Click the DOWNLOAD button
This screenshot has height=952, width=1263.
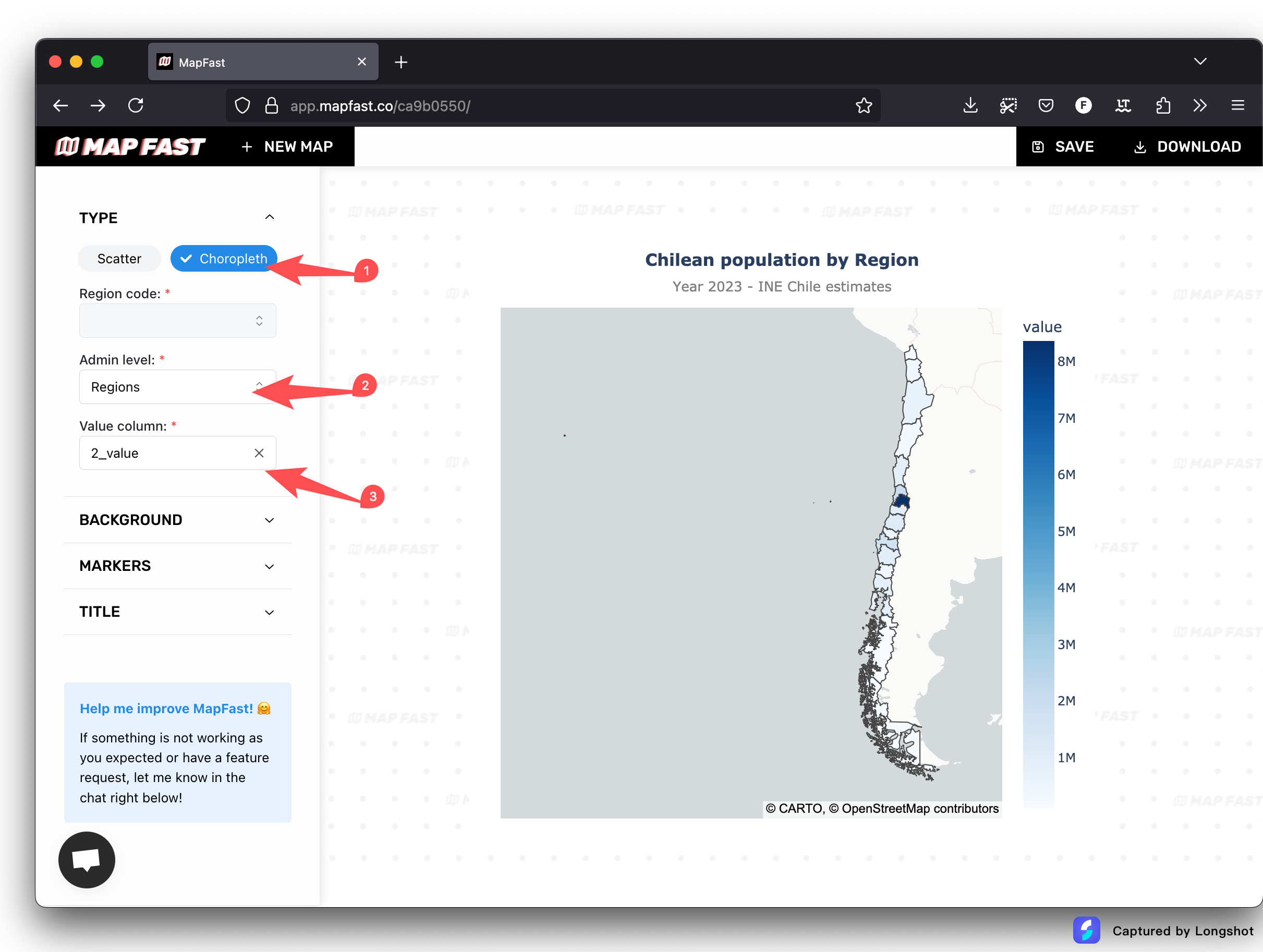click(x=1187, y=147)
